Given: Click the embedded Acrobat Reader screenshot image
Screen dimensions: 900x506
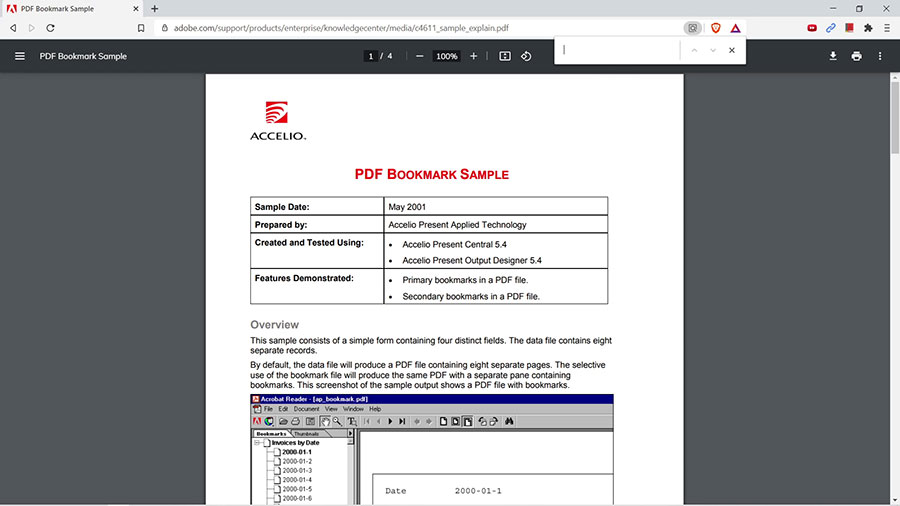Looking at the screenshot, I should (x=432, y=450).
